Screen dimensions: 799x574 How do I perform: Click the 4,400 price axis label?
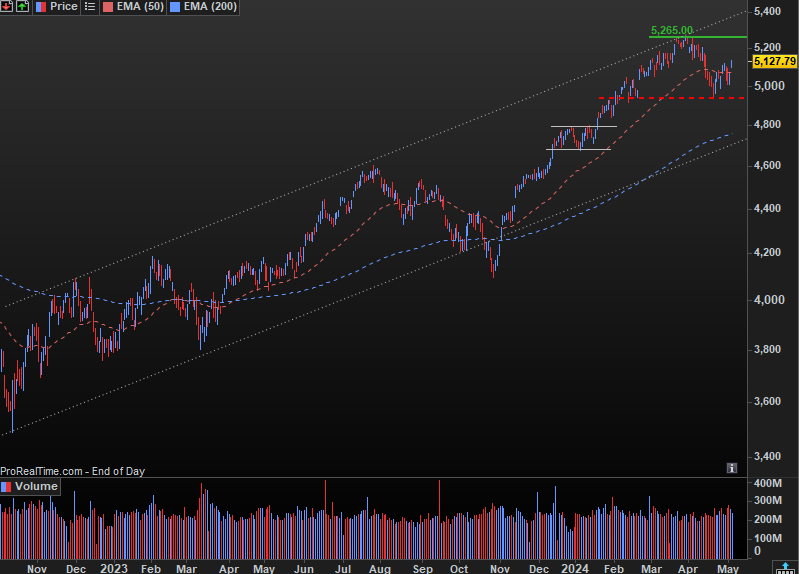(767, 208)
